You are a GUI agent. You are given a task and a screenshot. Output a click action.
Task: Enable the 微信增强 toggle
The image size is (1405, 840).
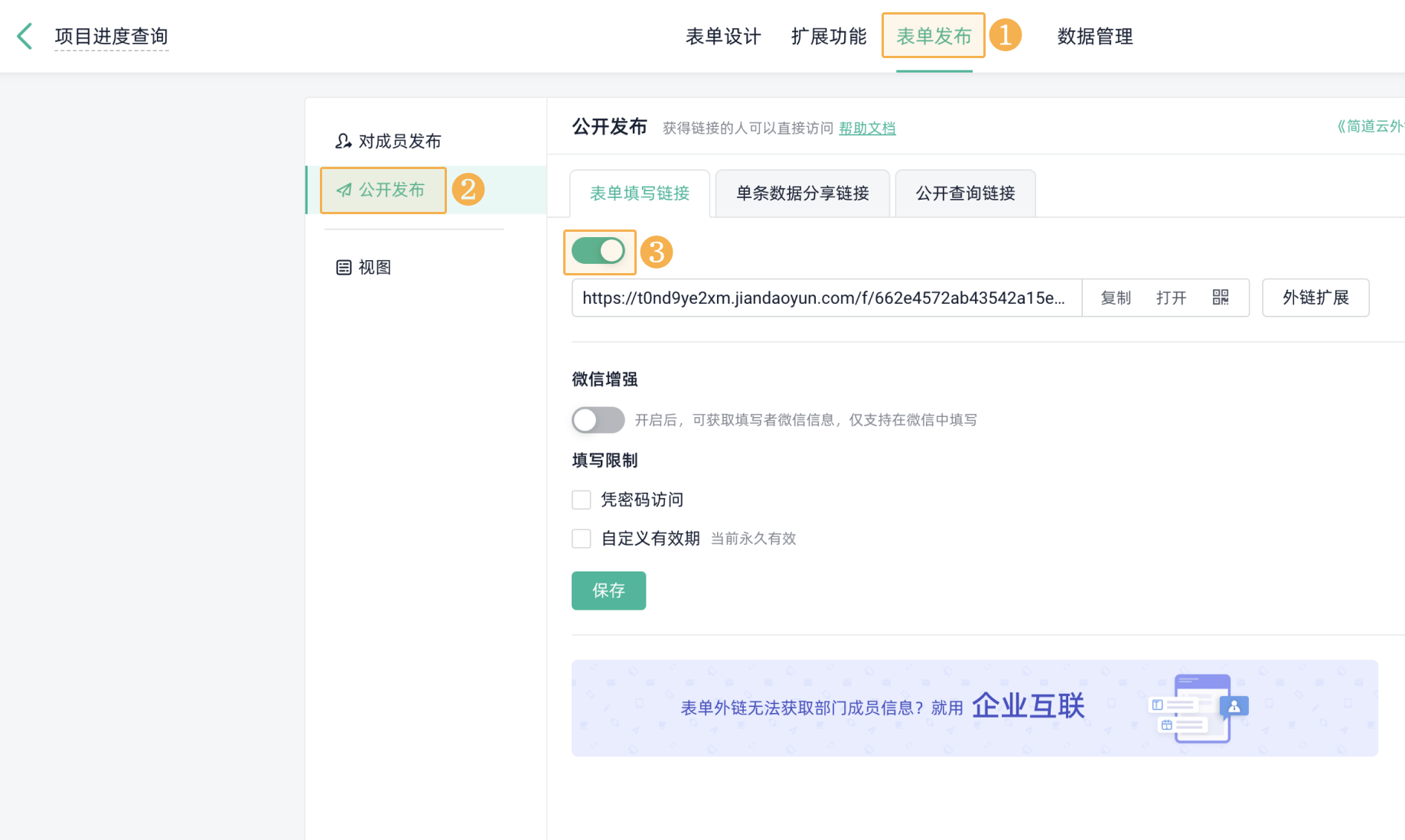598,419
